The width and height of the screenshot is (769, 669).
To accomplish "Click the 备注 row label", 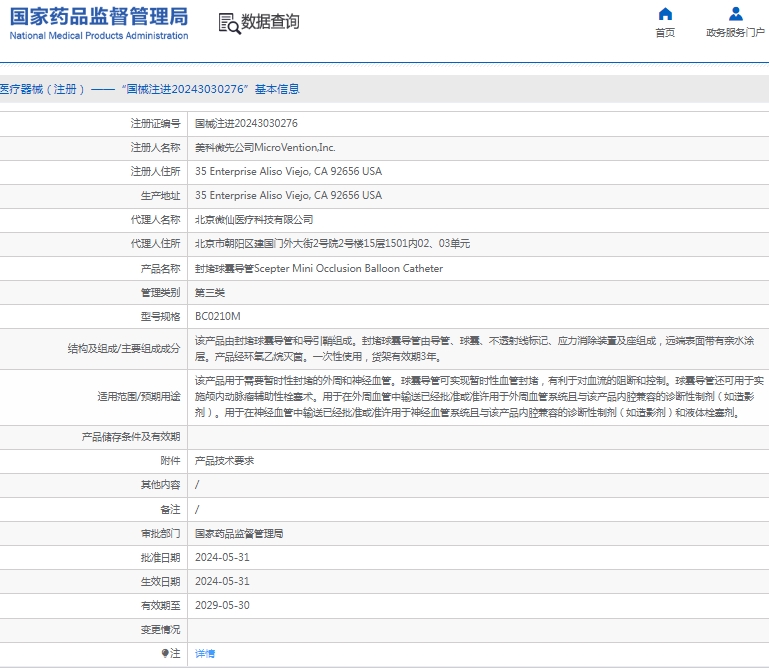I will [x=170, y=510].
